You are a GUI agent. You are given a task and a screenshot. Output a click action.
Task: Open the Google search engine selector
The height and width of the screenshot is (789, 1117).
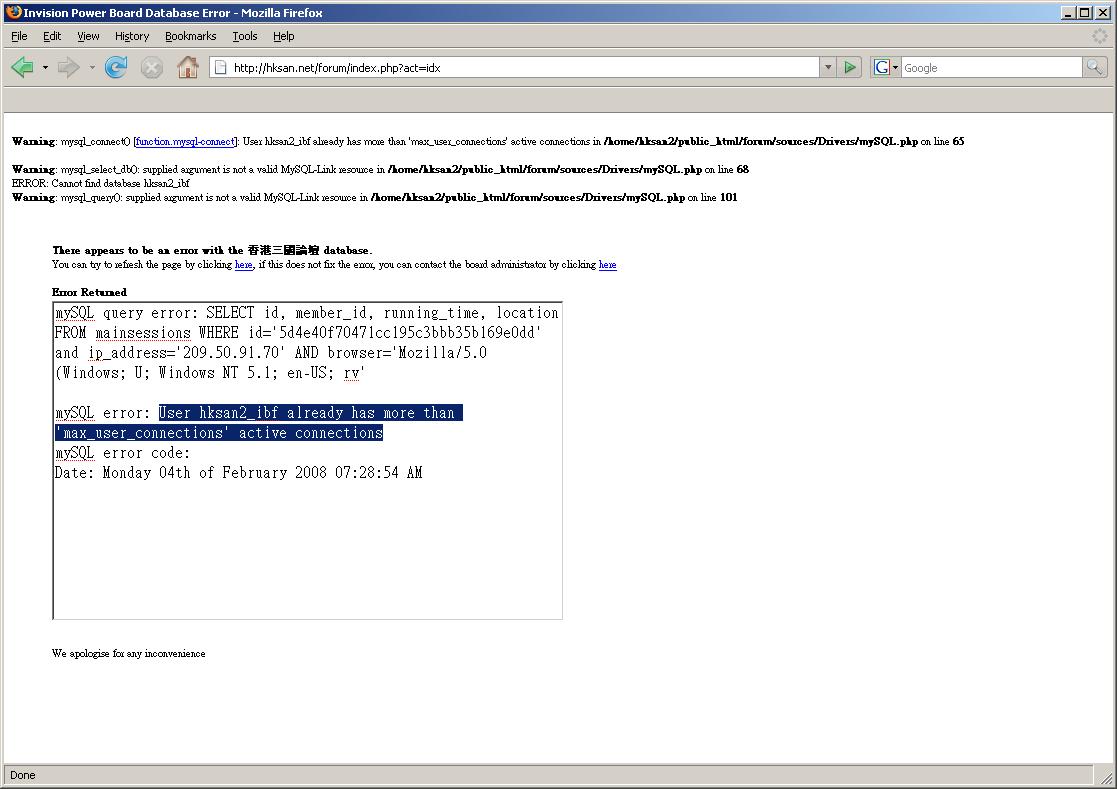pos(885,68)
